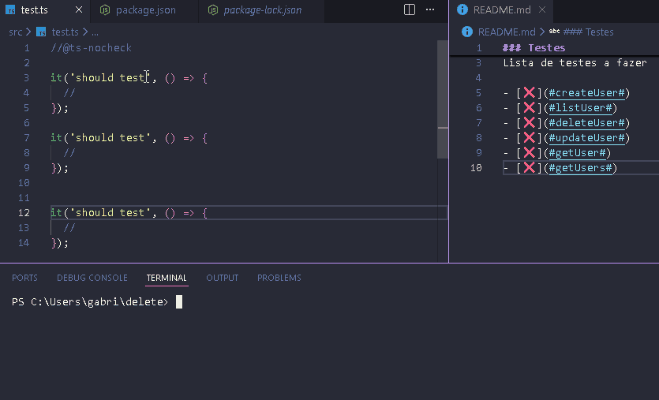Screen dimensions: 659x400
Task: Click the package.json file icon
Action: point(105,10)
